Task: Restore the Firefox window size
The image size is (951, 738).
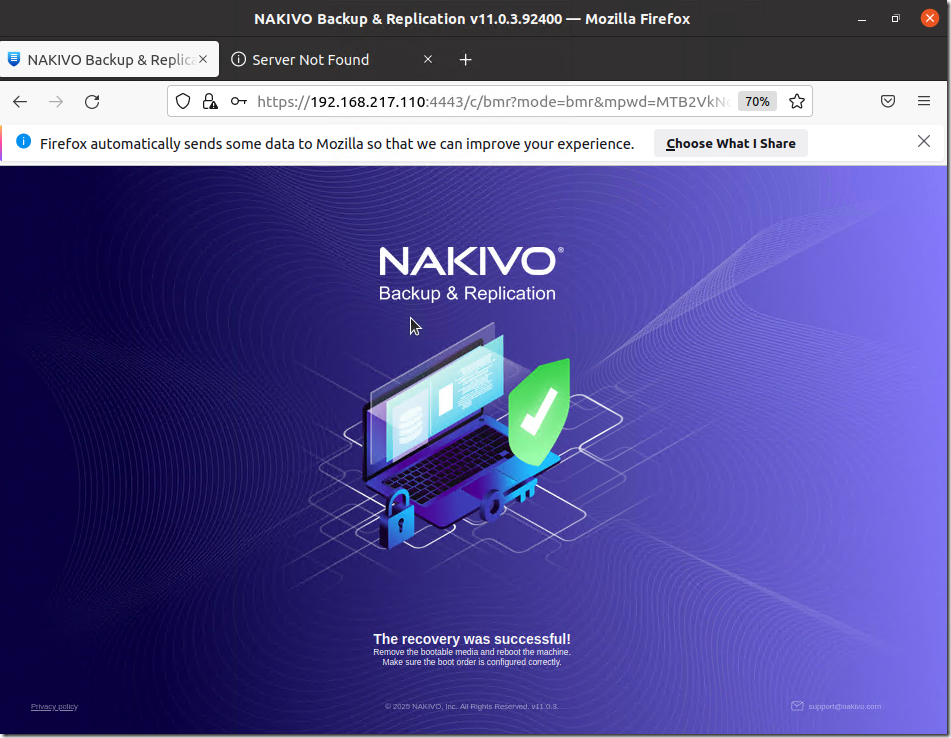Action: click(x=895, y=19)
